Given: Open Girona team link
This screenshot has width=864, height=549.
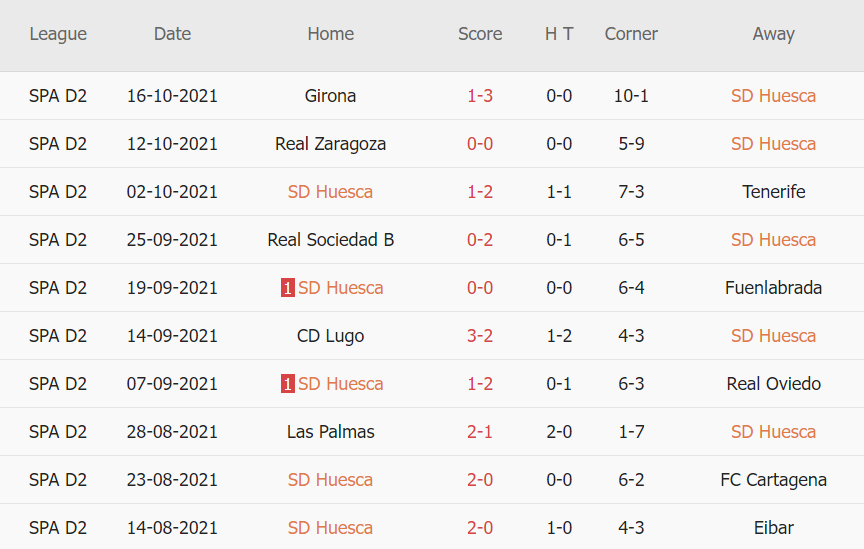Looking at the screenshot, I should [330, 96].
